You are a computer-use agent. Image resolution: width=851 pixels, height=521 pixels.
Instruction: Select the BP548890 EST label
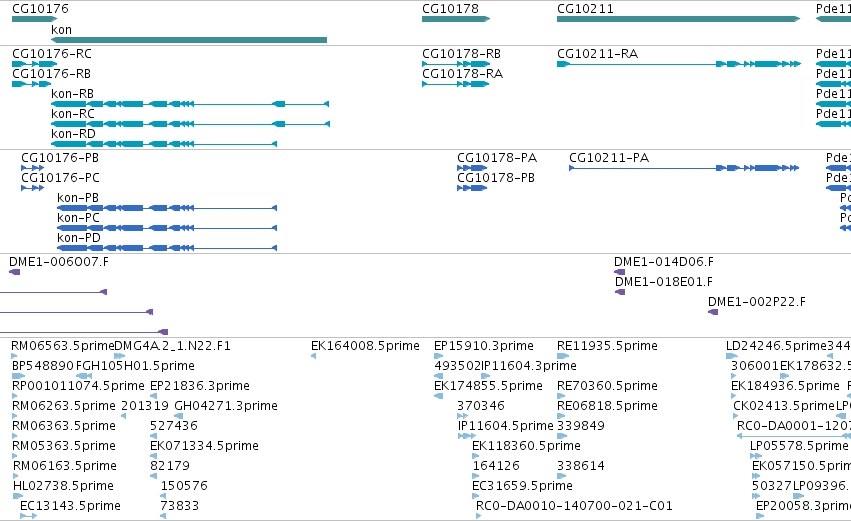tap(43, 366)
